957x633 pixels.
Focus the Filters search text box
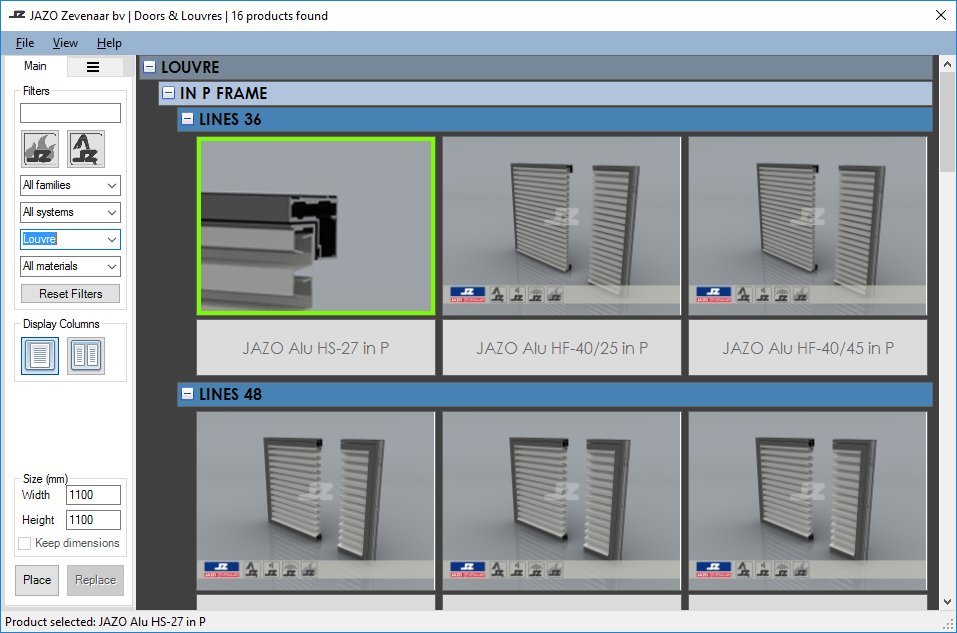click(x=70, y=113)
